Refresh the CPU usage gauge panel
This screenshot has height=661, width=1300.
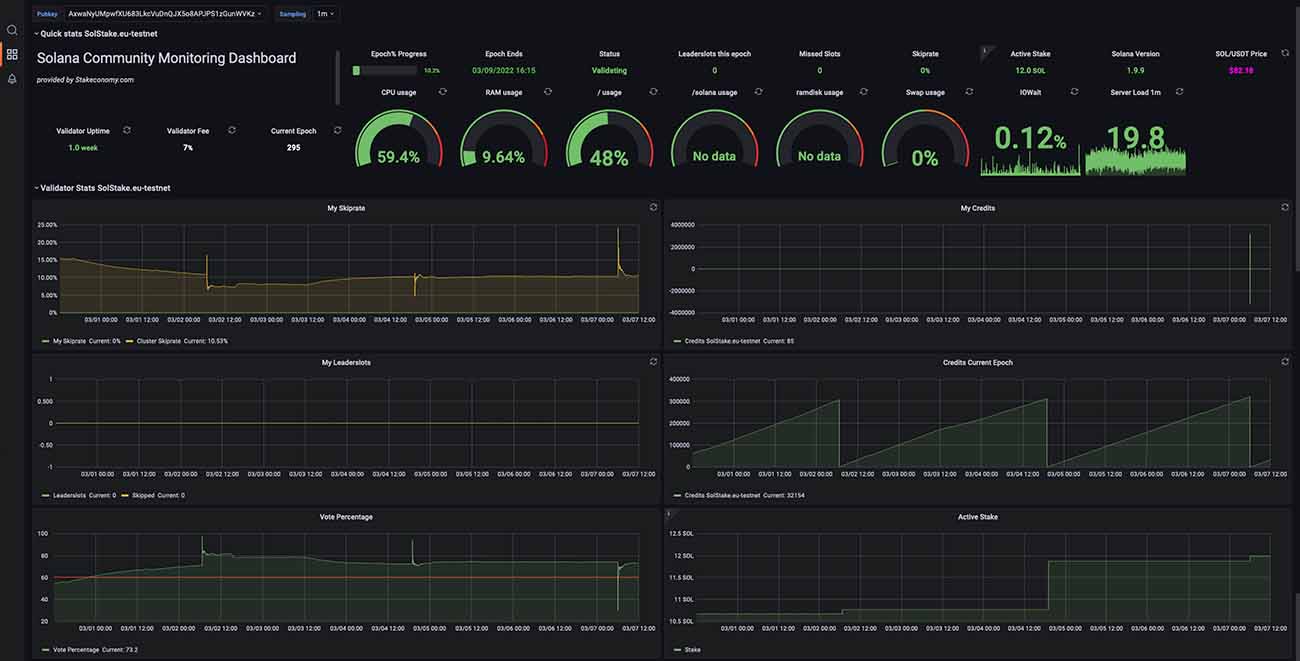(442, 92)
